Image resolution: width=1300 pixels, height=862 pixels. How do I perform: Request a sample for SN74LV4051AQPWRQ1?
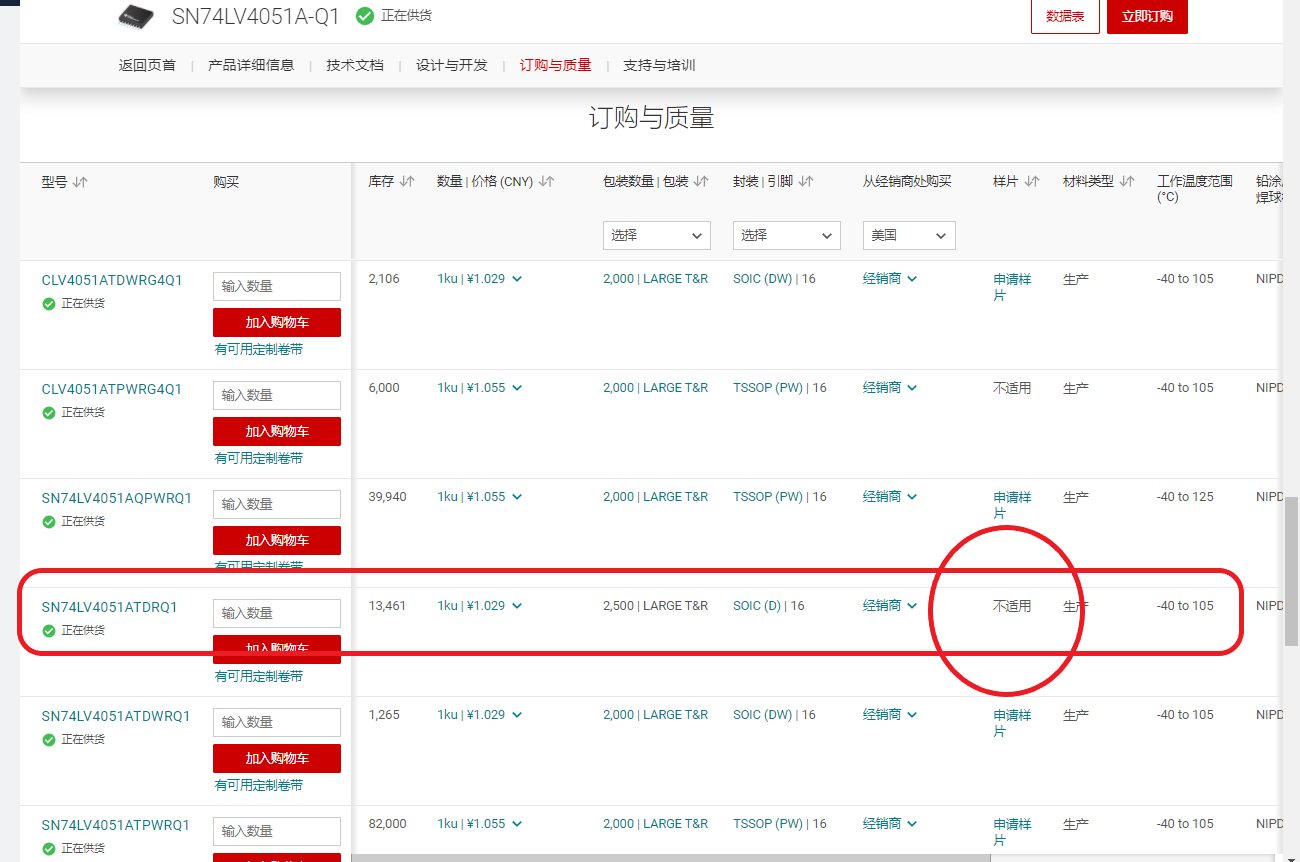1012,505
